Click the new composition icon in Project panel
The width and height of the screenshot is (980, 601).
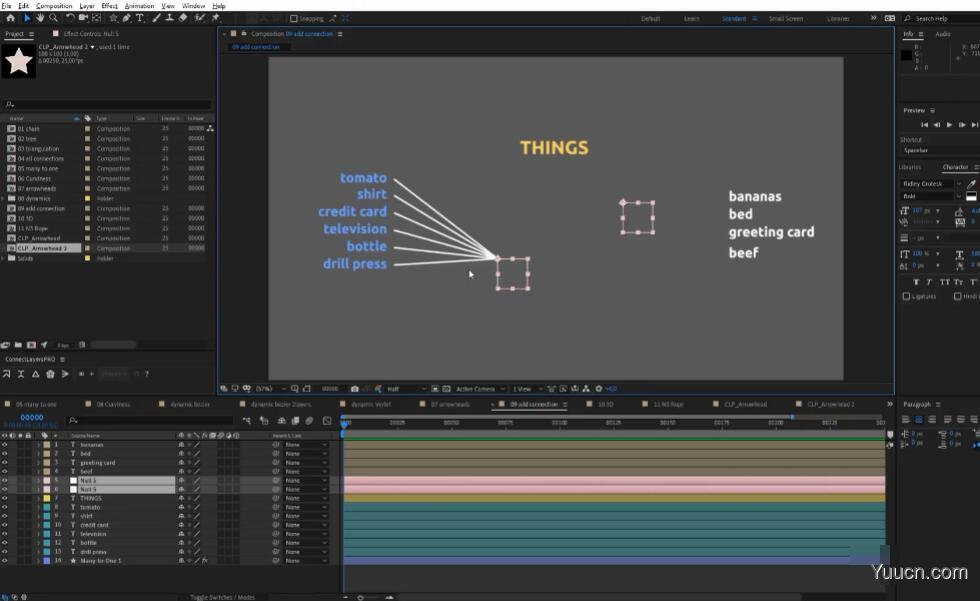pos(31,345)
